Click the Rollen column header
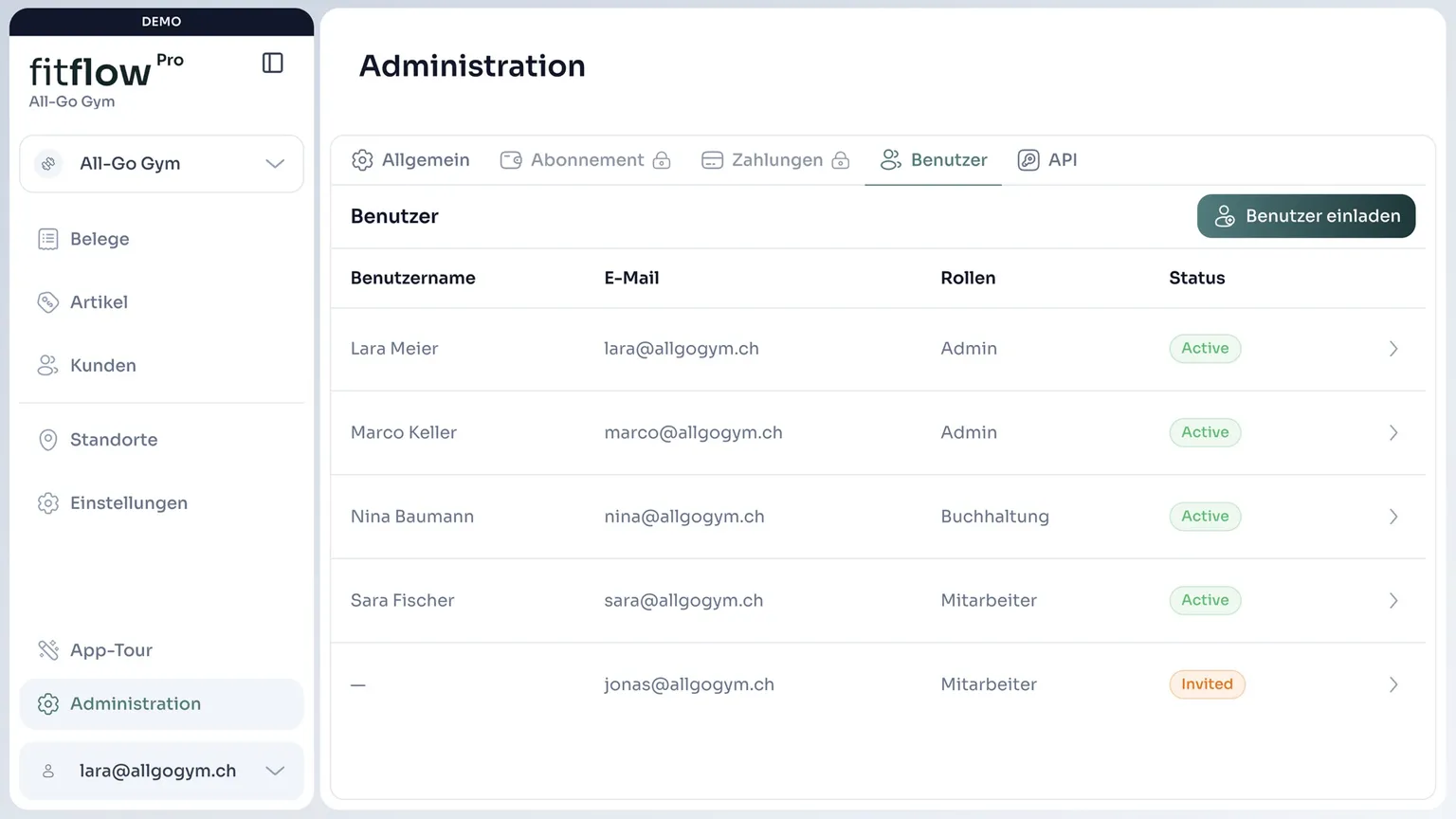 [x=968, y=279]
